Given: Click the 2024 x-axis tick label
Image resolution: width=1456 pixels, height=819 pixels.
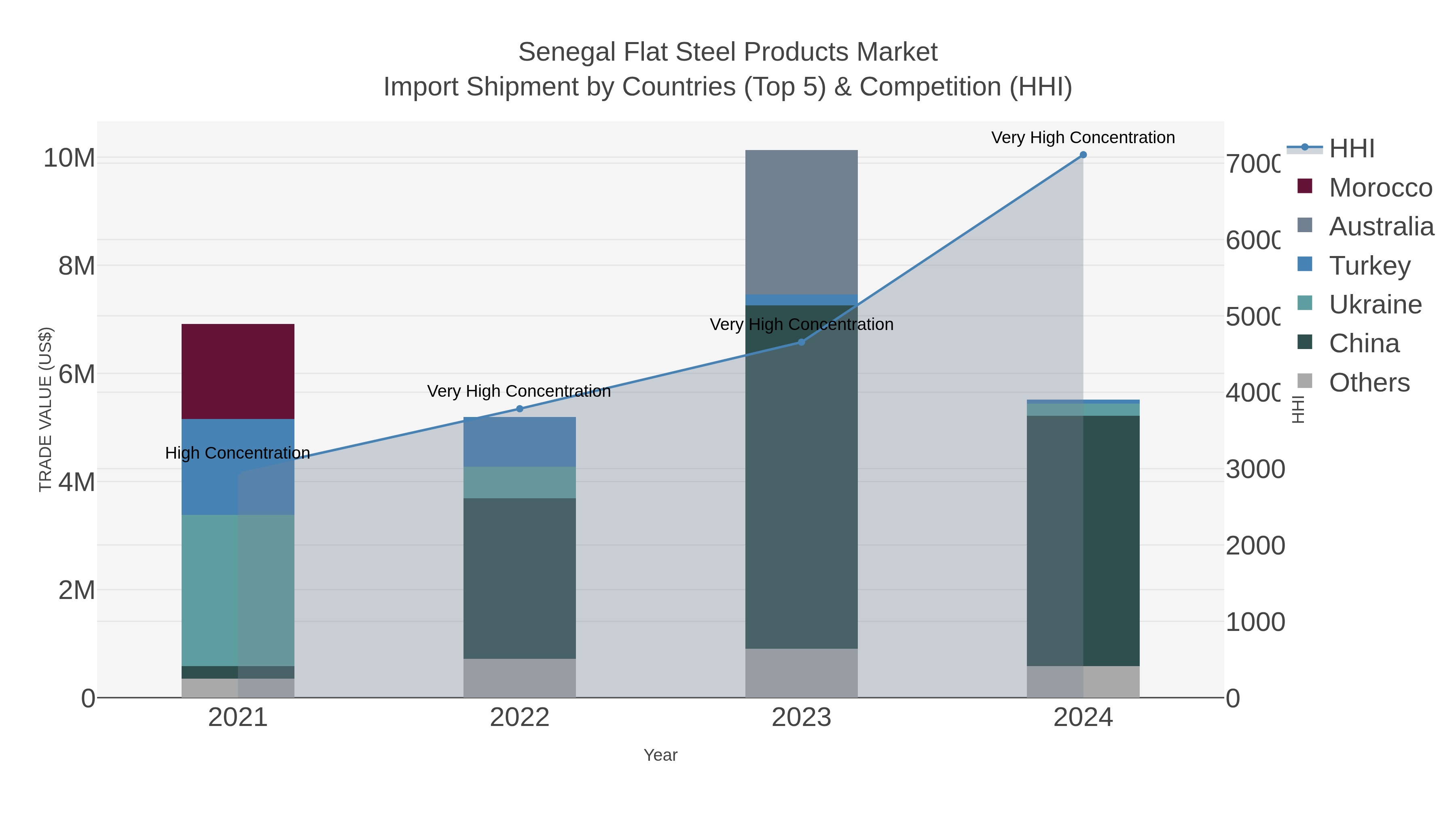Looking at the screenshot, I should [1083, 717].
